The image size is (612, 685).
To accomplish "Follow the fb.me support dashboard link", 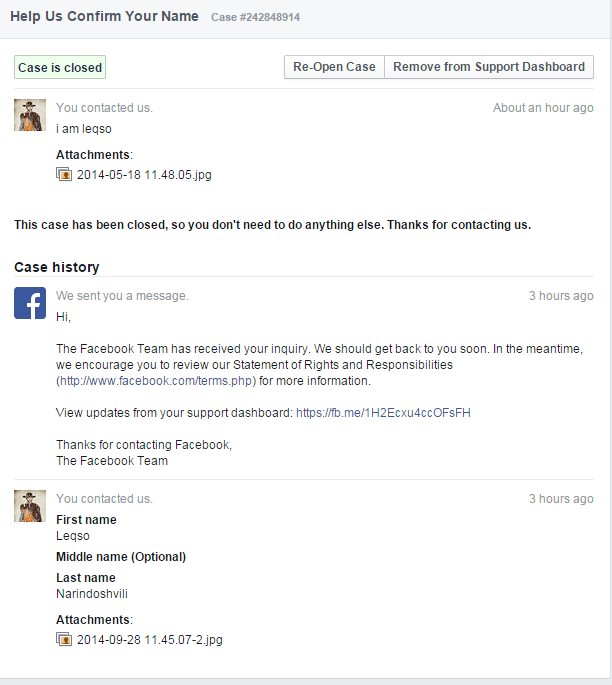I will [383, 413].
